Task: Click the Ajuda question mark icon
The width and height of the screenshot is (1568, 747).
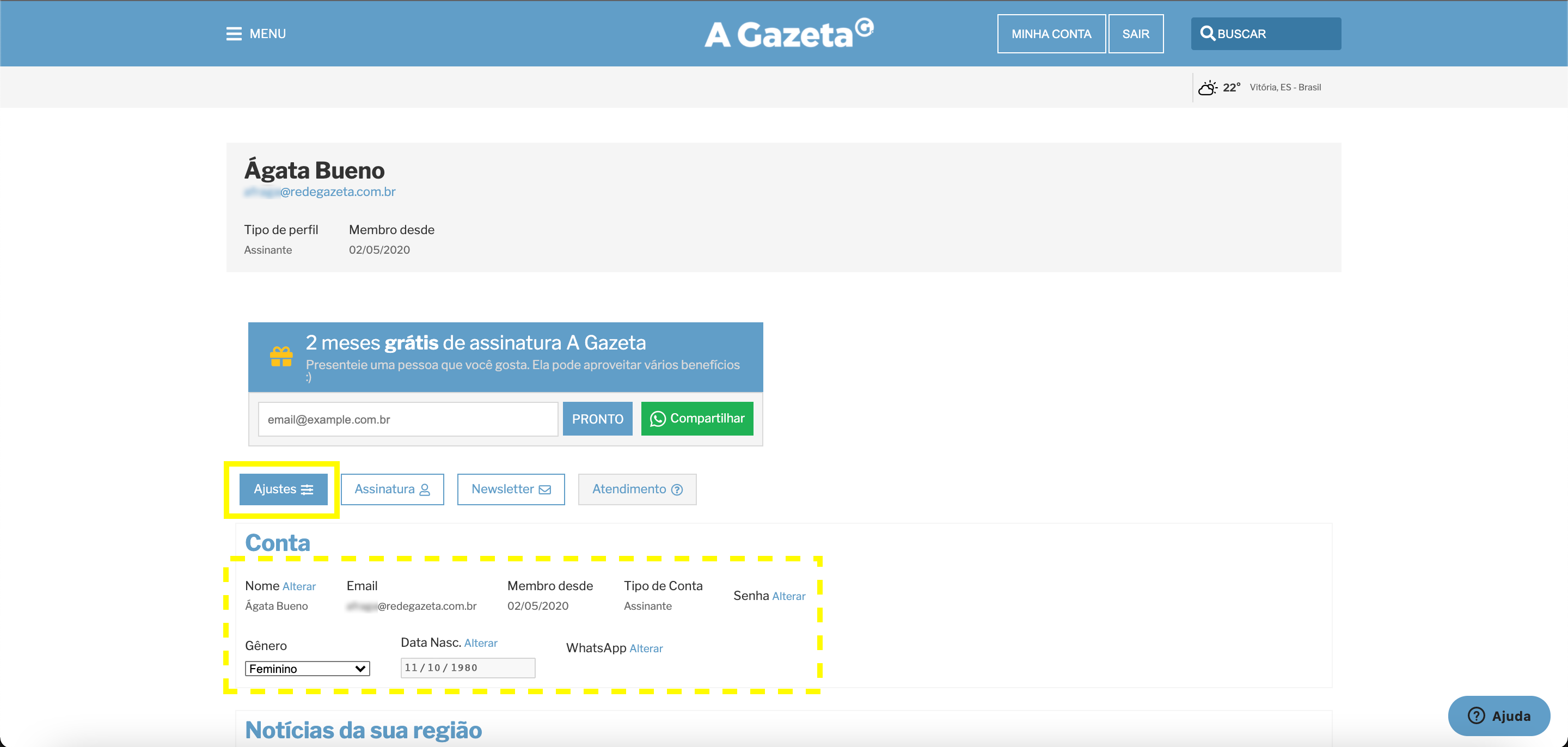Action: (1476, 715)
